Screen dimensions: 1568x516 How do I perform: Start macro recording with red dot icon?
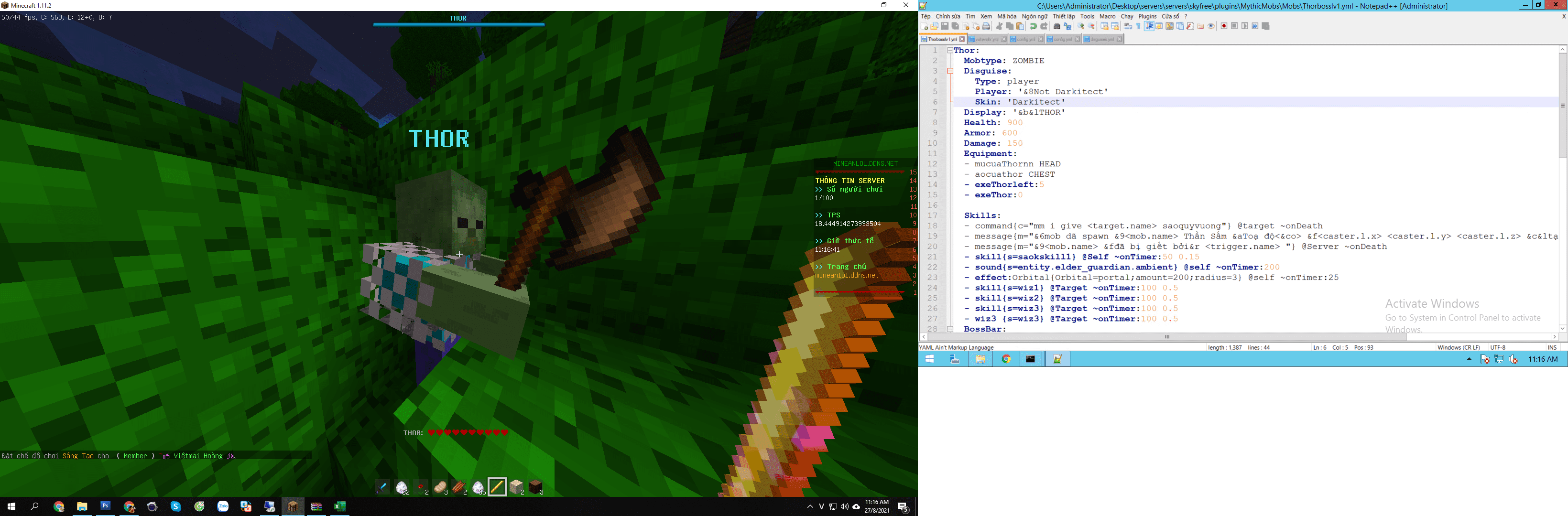pyautogui.click(x=1224, y=26)
